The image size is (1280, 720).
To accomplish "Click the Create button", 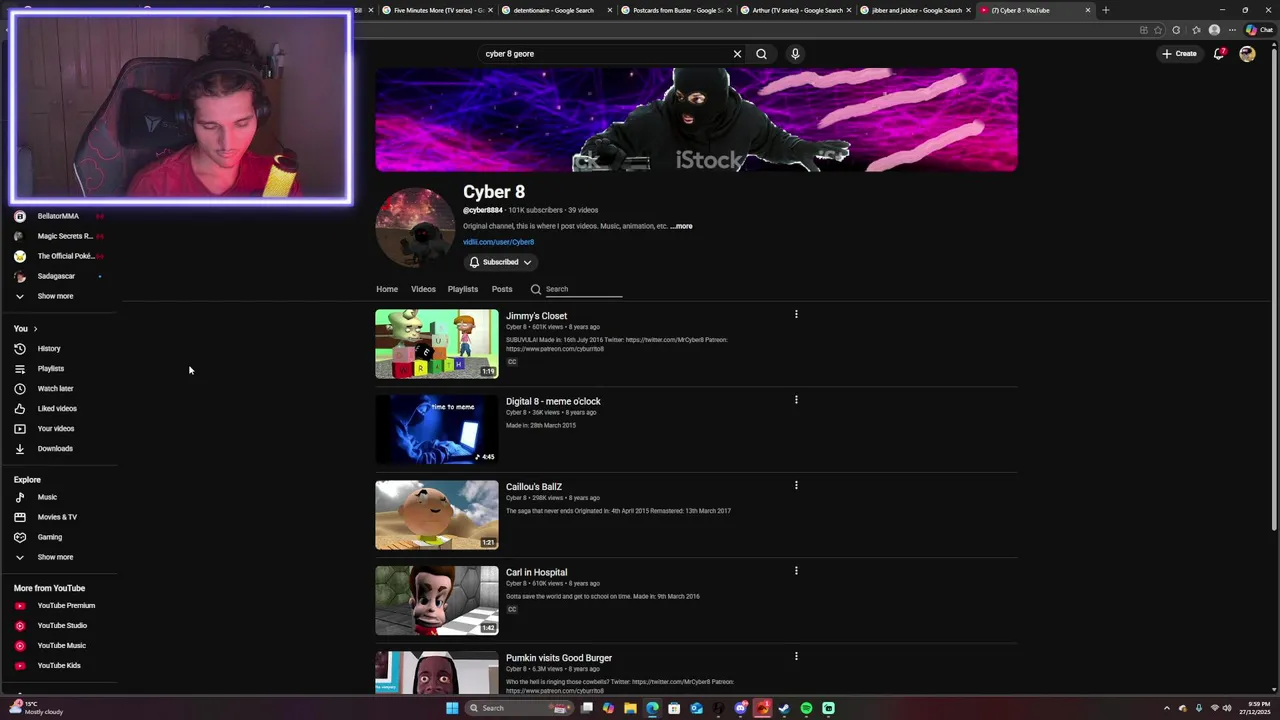I will point(1179,54).
